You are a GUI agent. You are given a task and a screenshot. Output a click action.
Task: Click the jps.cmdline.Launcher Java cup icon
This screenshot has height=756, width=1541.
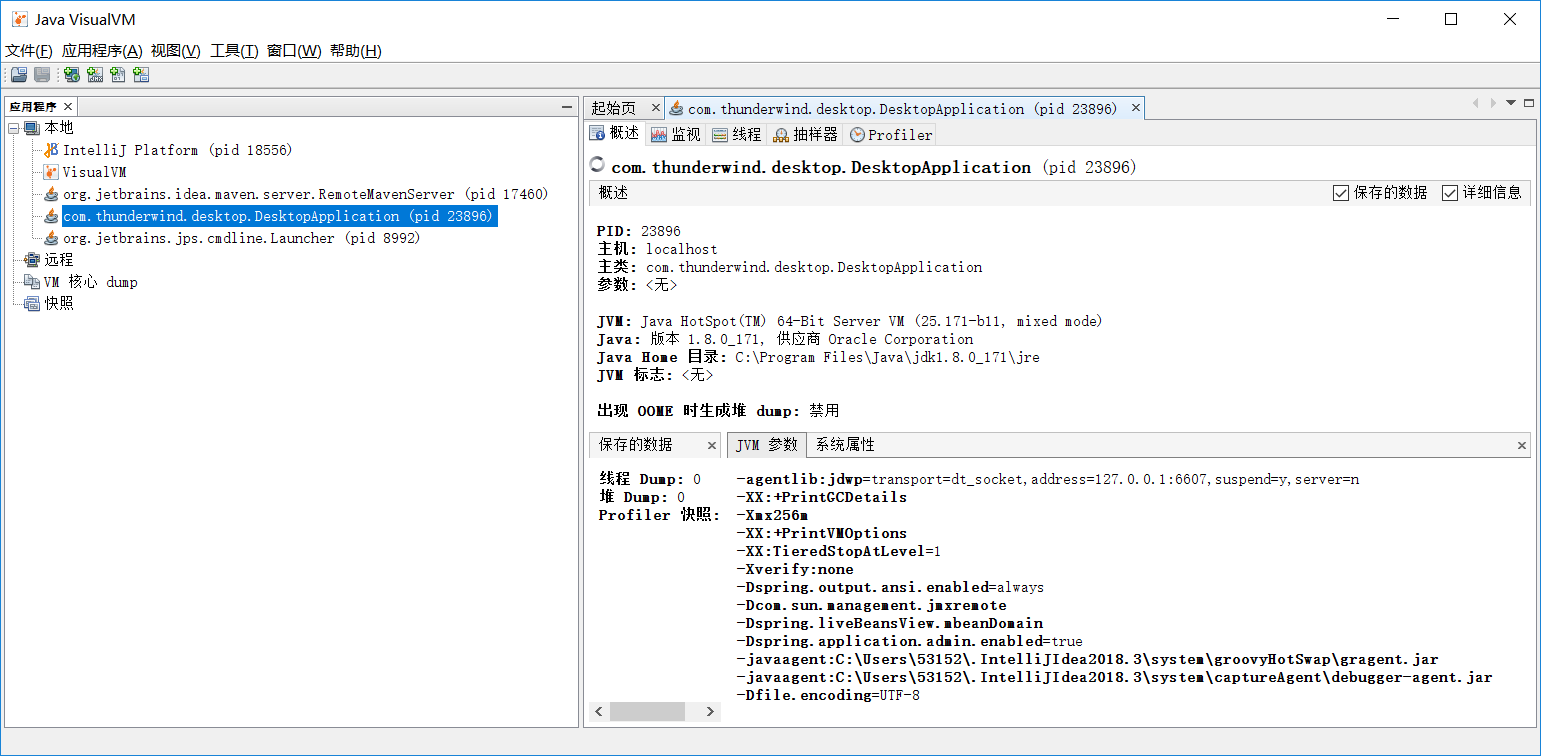click(52, 238)
